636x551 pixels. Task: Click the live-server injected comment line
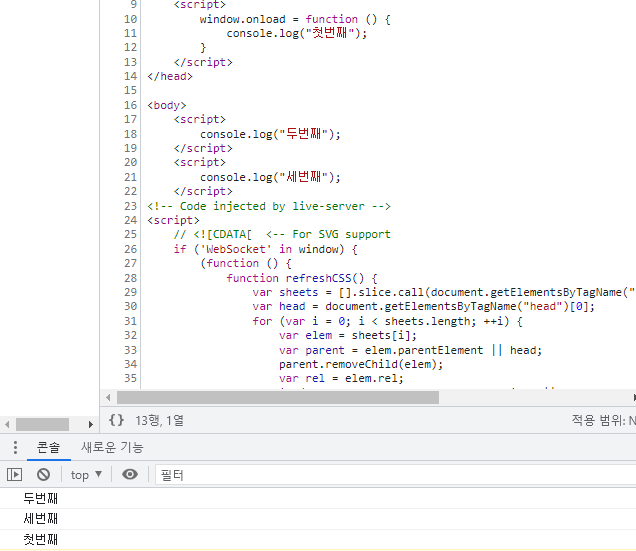[269, 206]
